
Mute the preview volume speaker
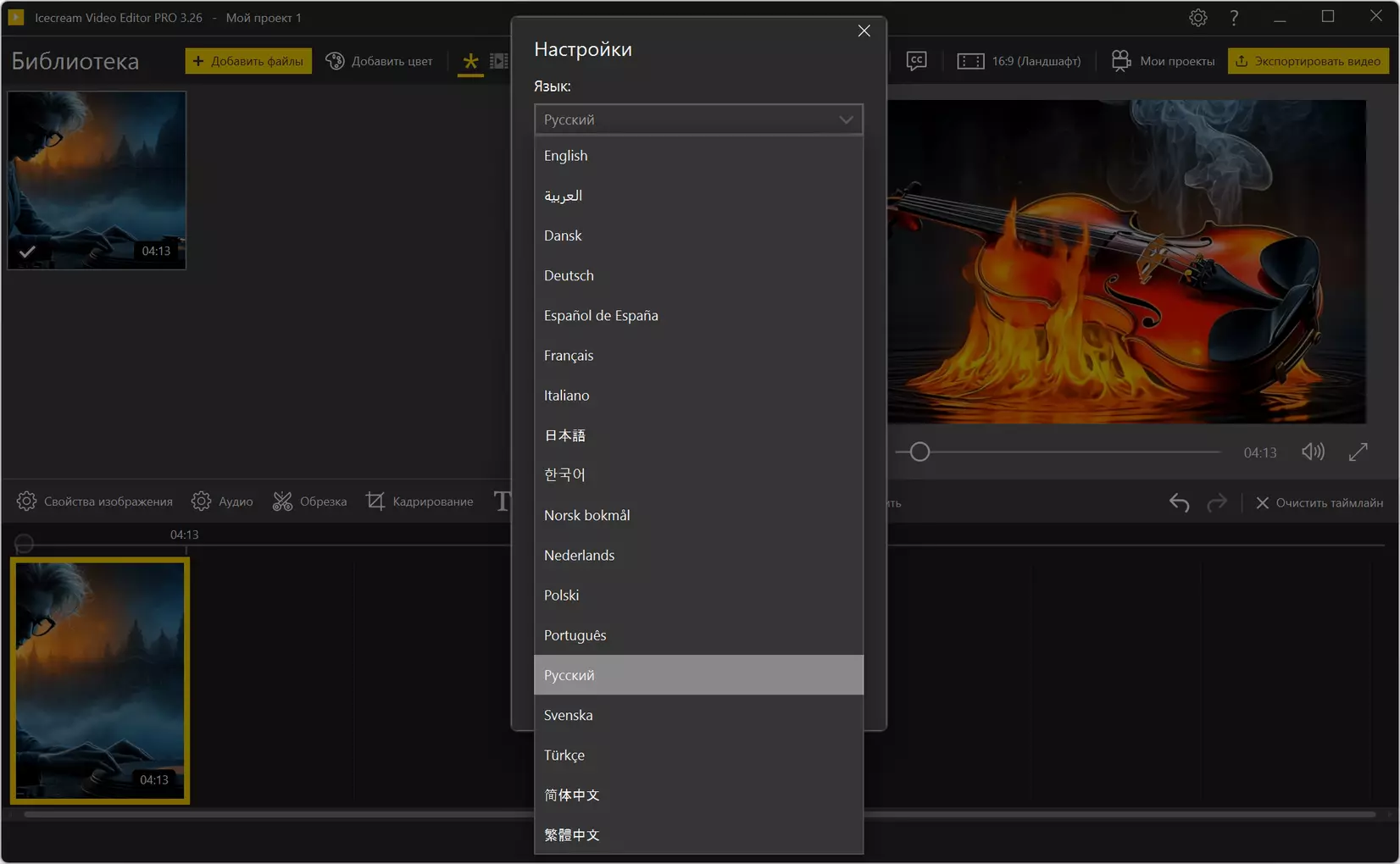click(1313, 451)
